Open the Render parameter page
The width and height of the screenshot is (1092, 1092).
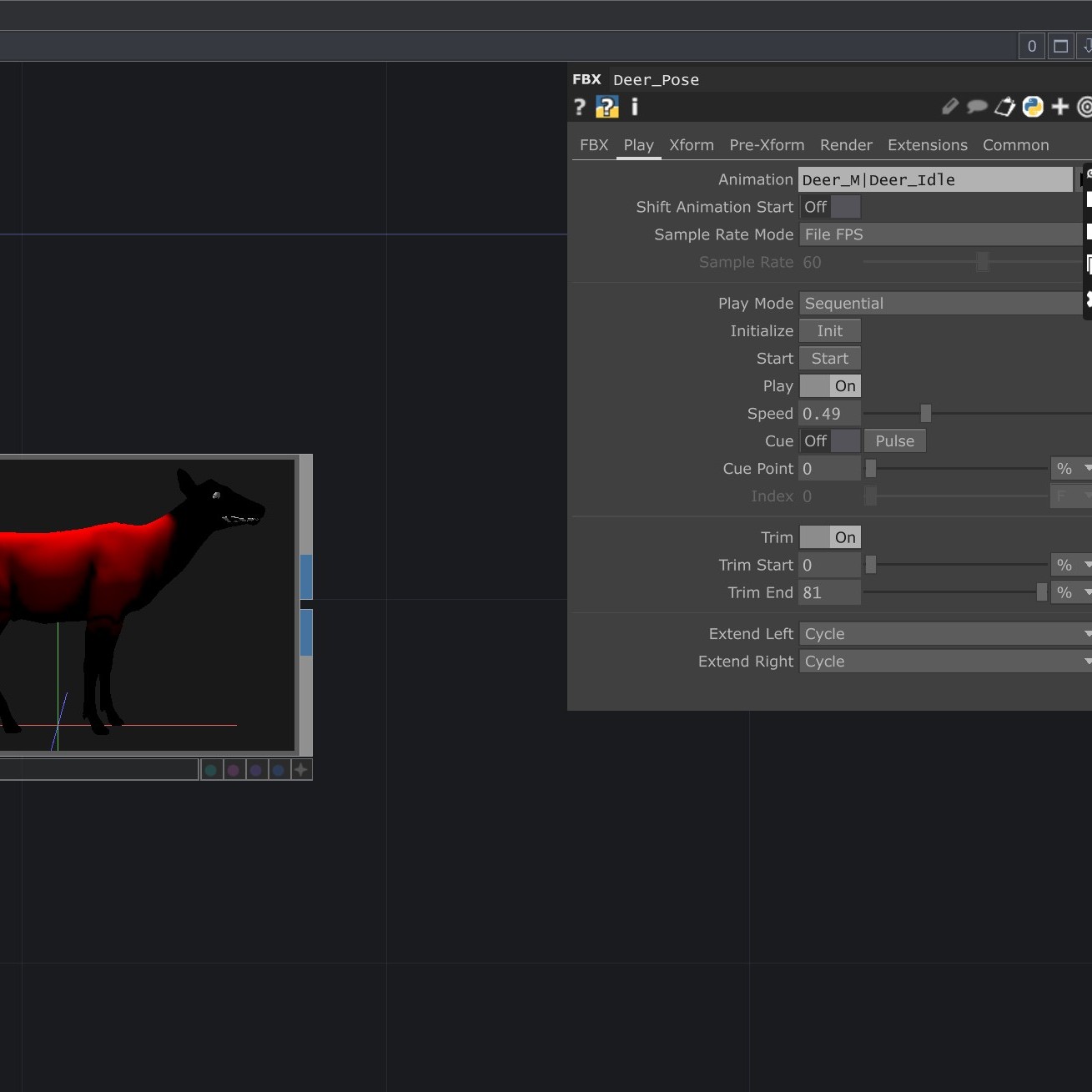pyautogui.click(x=845, y=145)
